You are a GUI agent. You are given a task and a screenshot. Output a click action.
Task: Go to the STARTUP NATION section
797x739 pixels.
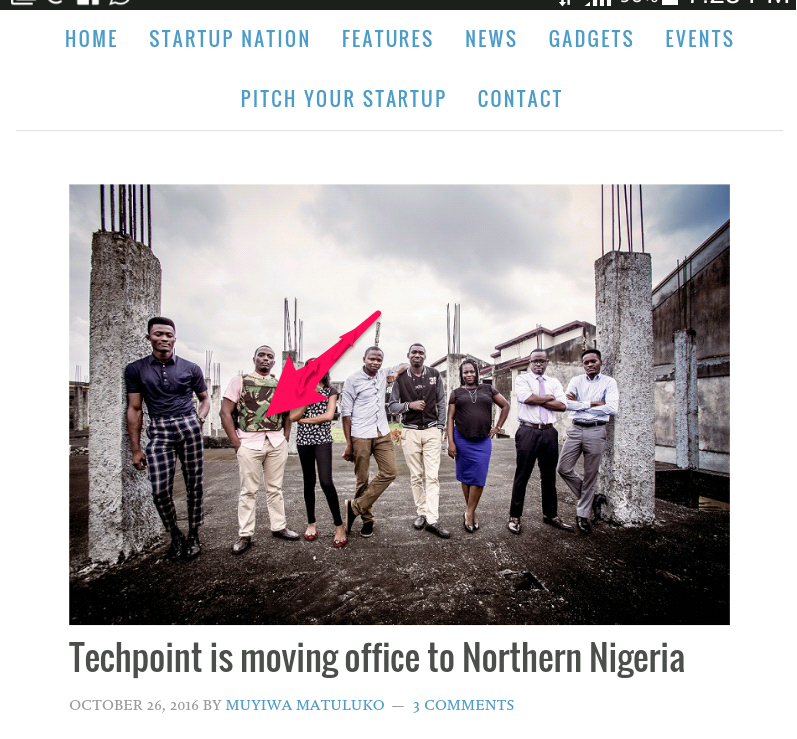tap(230, 39)
